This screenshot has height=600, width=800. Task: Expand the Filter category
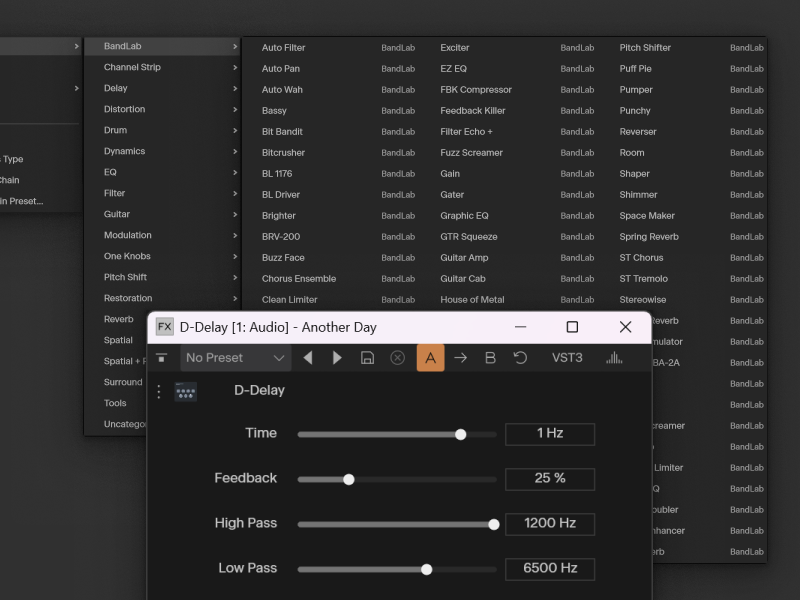(163, 193)
